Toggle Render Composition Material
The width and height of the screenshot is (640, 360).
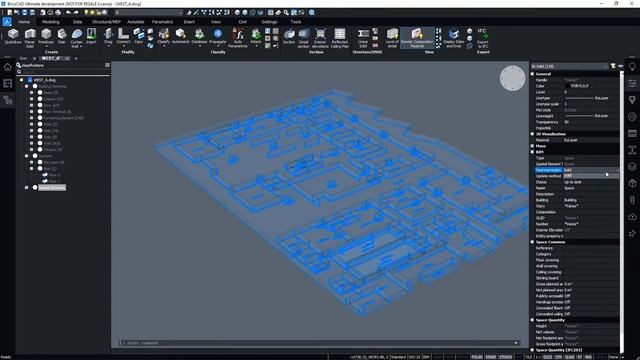(417, 38)
